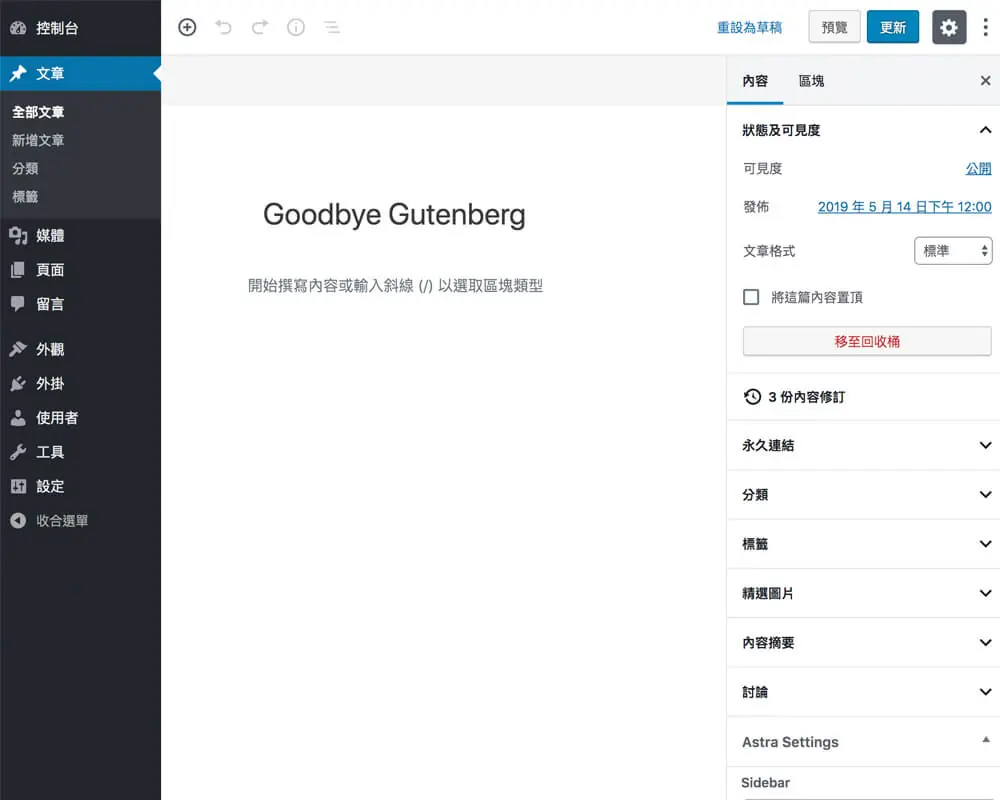
Task: Click the 公開 visibility link
Action: click(978, 168)
